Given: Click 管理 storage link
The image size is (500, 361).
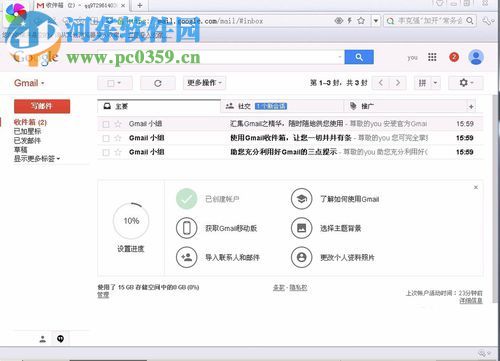Looking at the screenshot, I should (103, 295).
